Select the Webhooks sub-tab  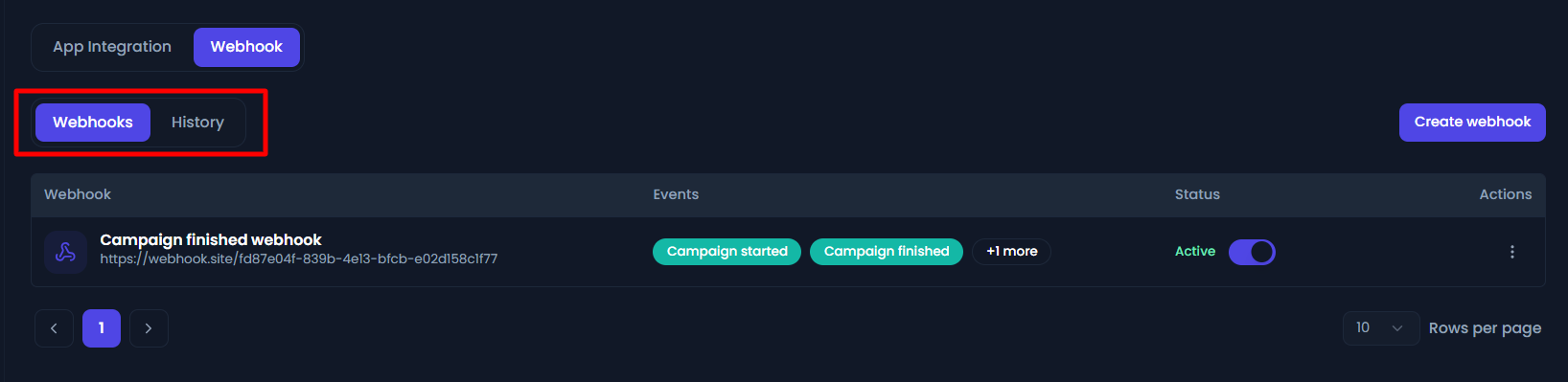click(93, 123)
